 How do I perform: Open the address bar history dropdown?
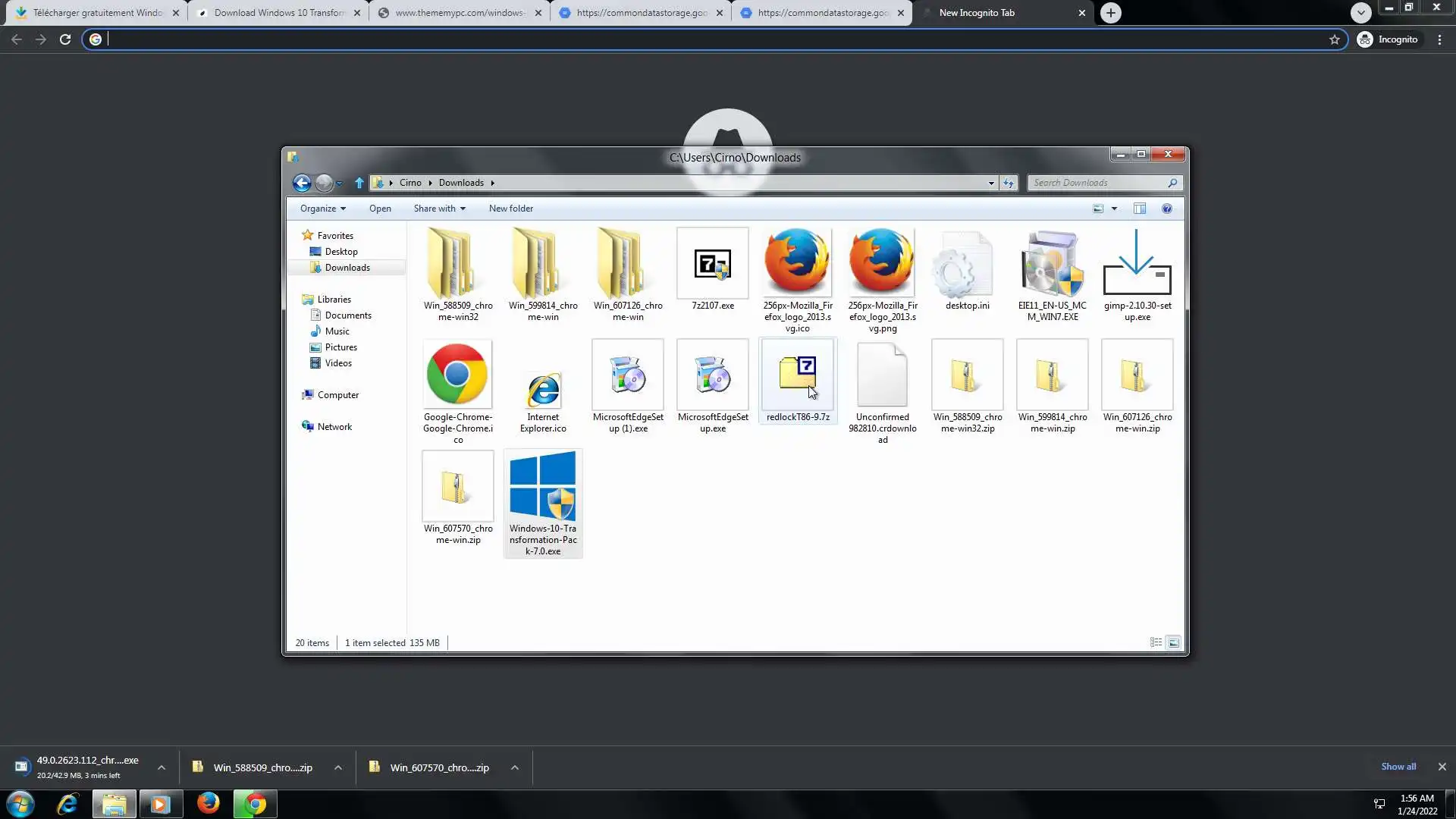coord(991,183)
